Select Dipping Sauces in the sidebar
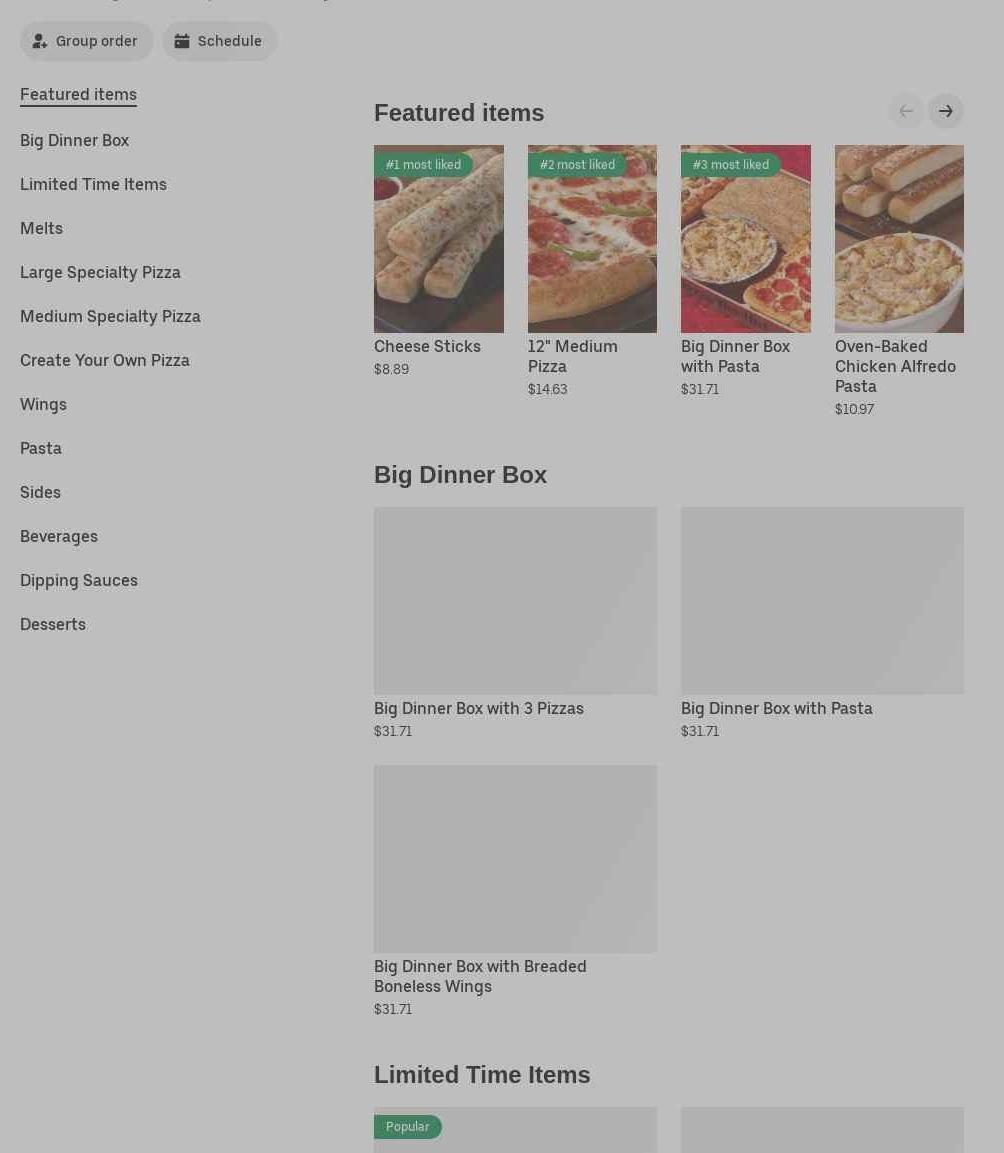Viewport: 1004px width, 1153px height. tap(79, 581)
